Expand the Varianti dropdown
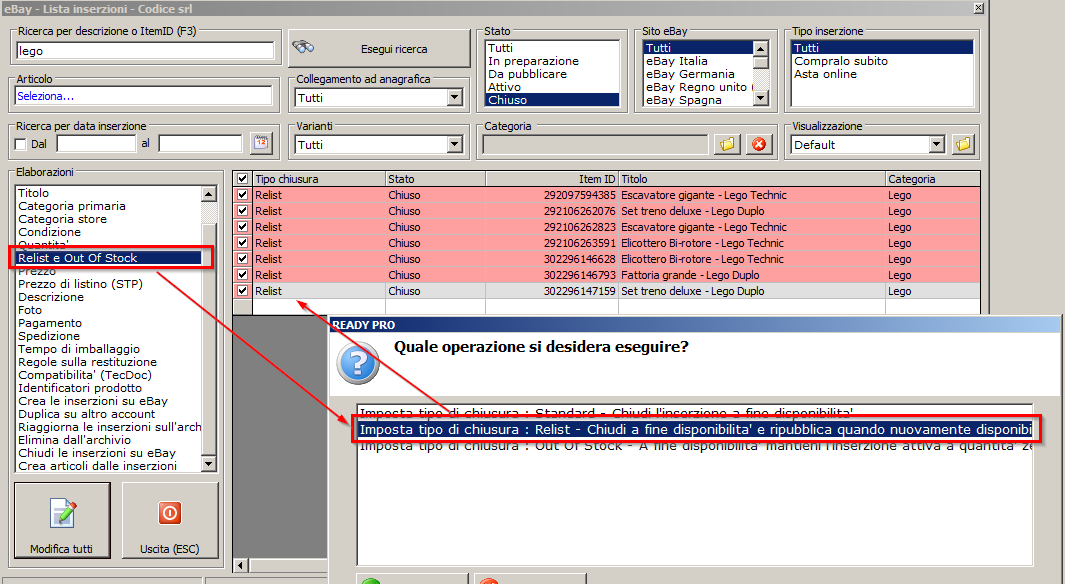 click(454, 145)
